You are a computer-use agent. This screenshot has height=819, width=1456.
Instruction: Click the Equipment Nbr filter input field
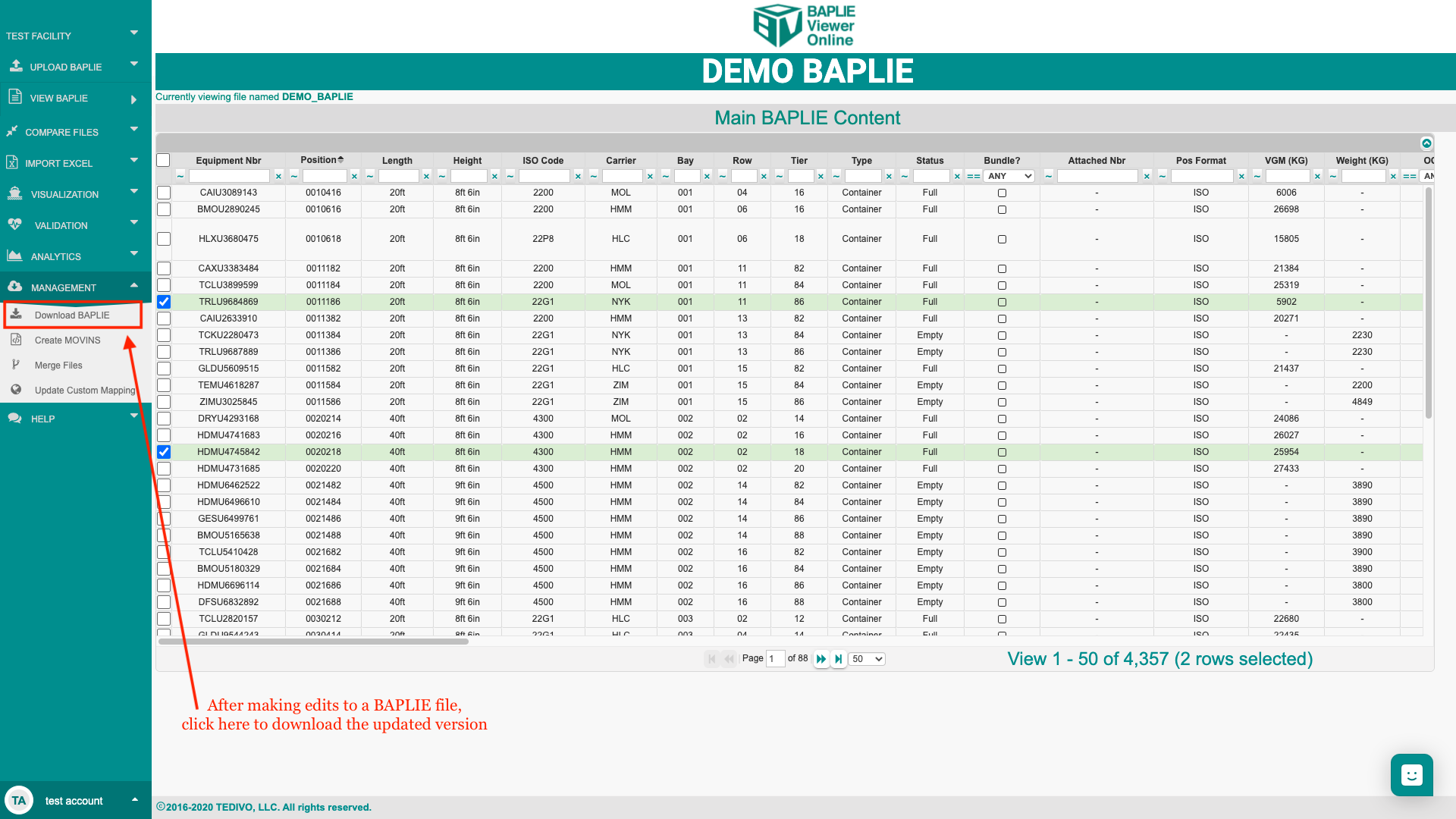pyautogui.click(x=230, y=176)
